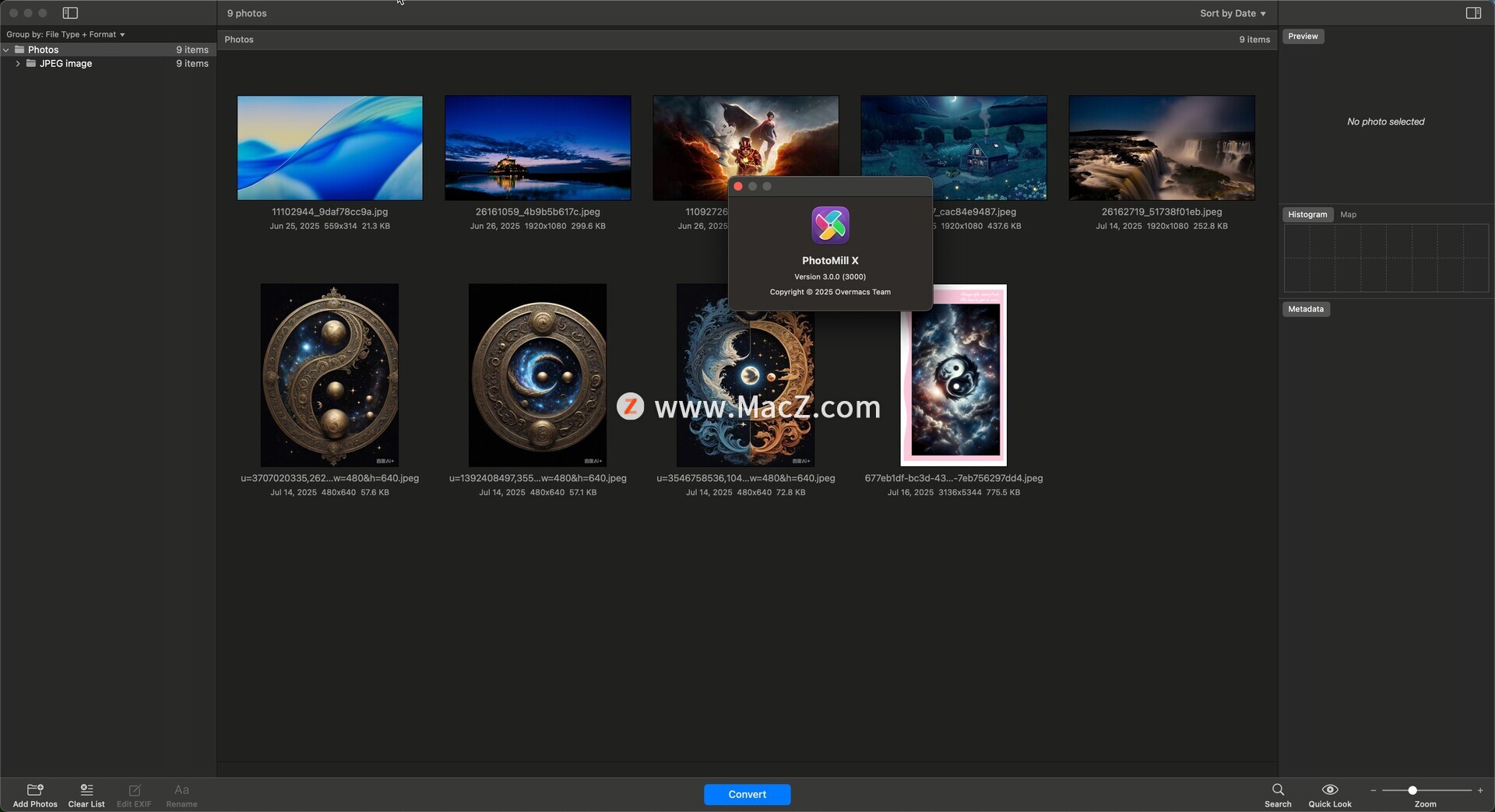The width and height of the screenshot is (1495, 812).
Task: Switch to the Map tab
Action: [1348, 214]
